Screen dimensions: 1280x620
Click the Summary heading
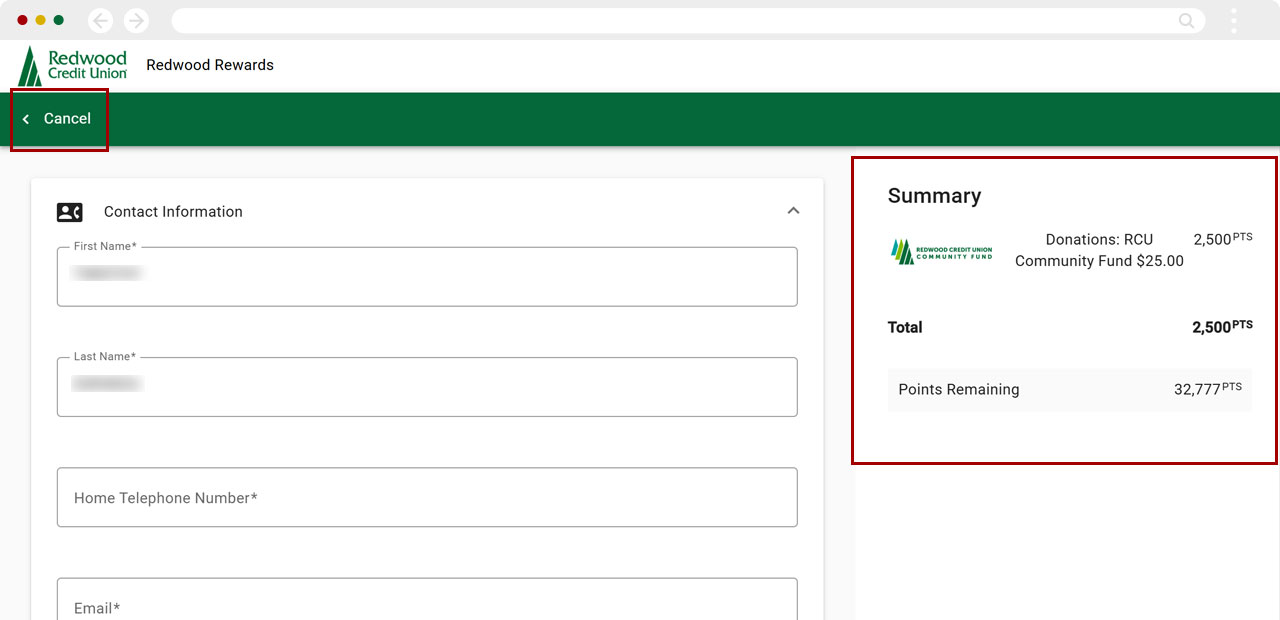click(x=934, y=196)
